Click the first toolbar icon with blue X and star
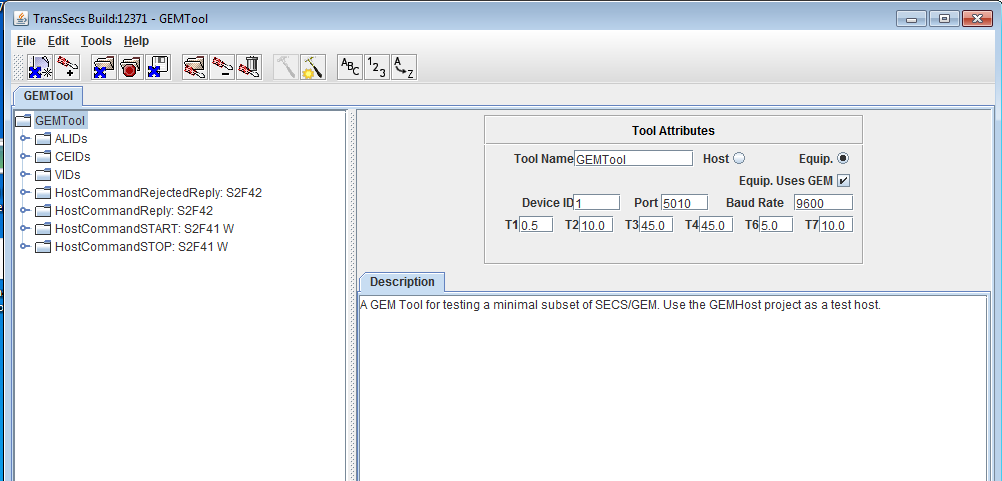This screenshot has width=1002, height=481. [x=40, y=67]
